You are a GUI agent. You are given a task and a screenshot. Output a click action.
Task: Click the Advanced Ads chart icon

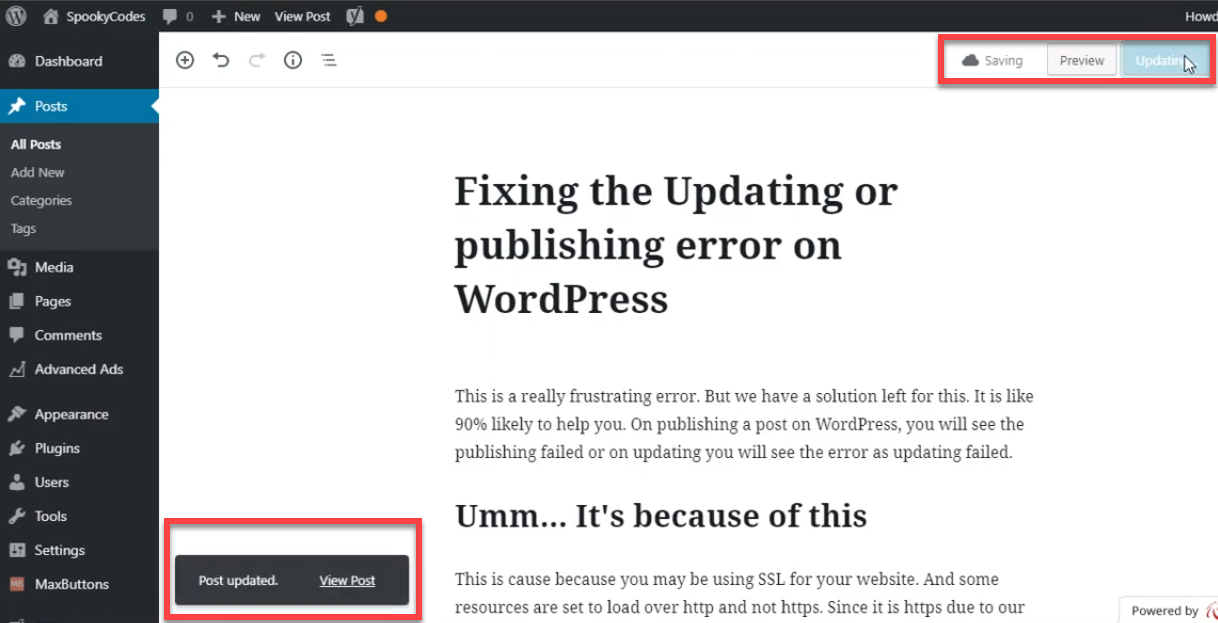pos(17,369)
